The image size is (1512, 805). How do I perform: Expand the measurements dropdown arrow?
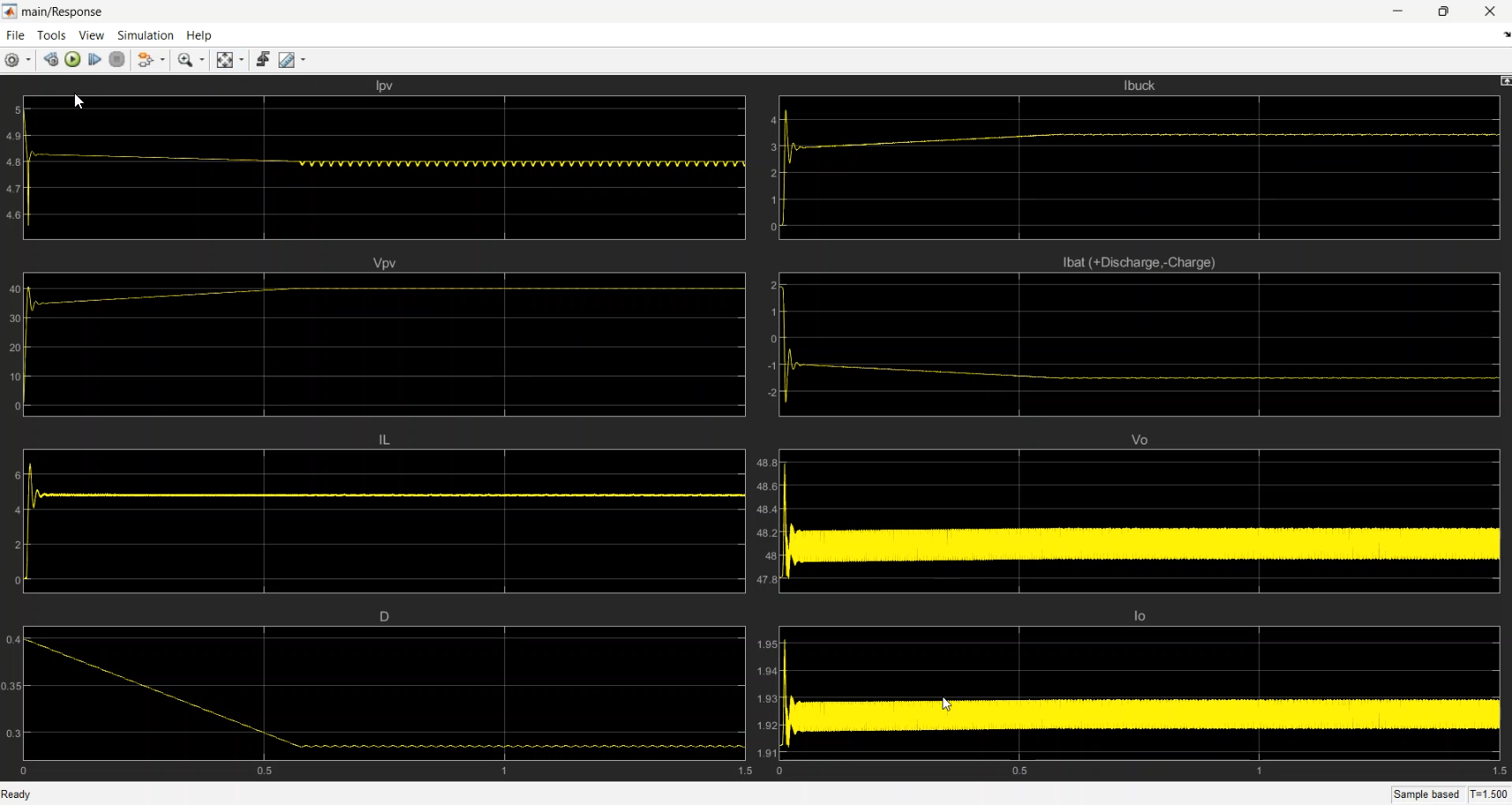point(303,60)
